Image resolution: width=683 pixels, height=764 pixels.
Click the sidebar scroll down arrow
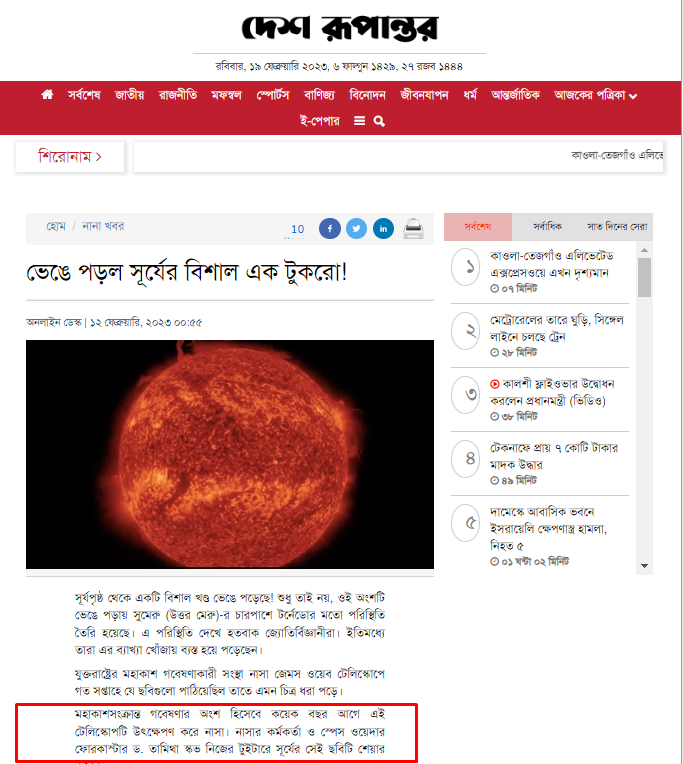coord(645,566)
